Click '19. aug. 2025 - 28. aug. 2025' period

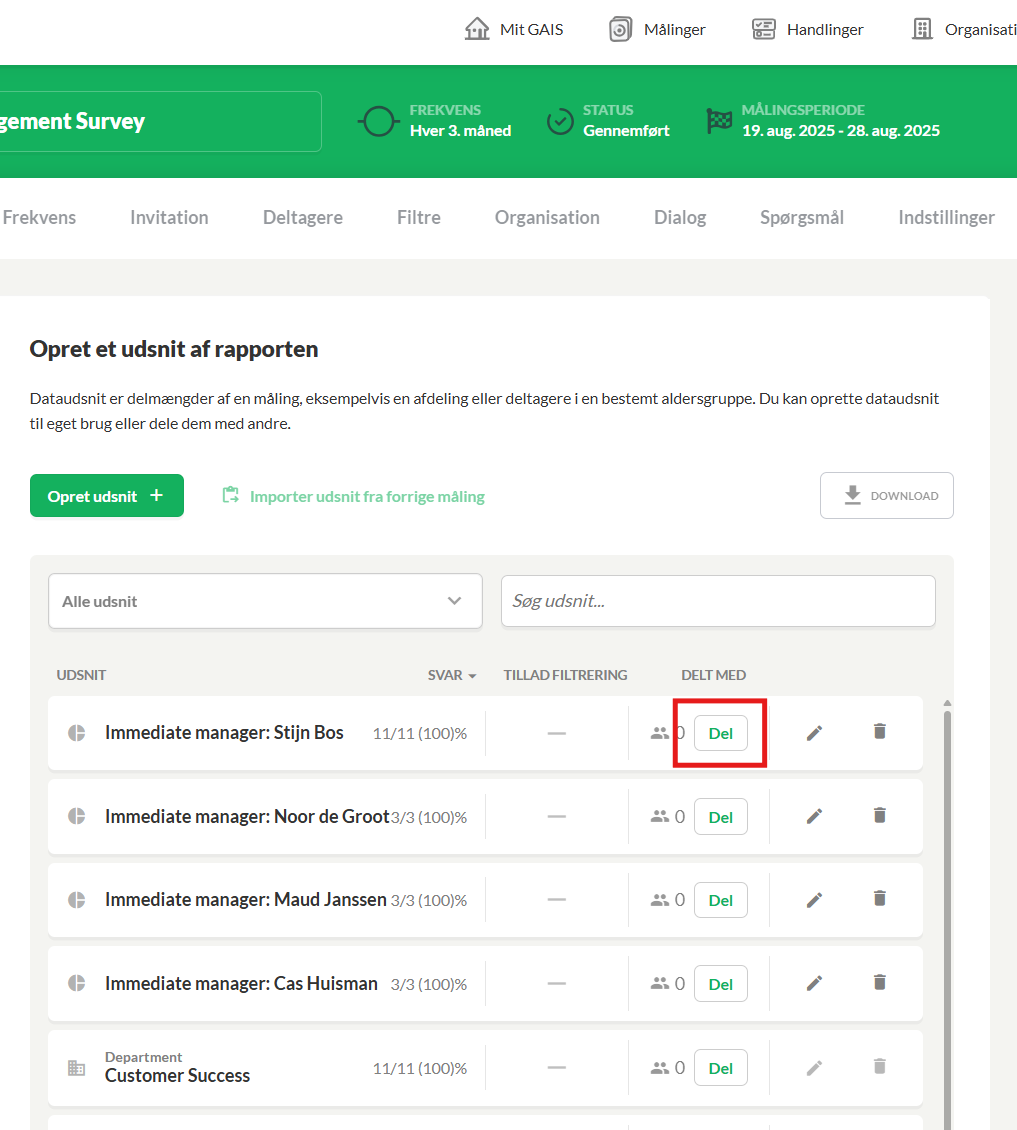click(x=841, y=131)
